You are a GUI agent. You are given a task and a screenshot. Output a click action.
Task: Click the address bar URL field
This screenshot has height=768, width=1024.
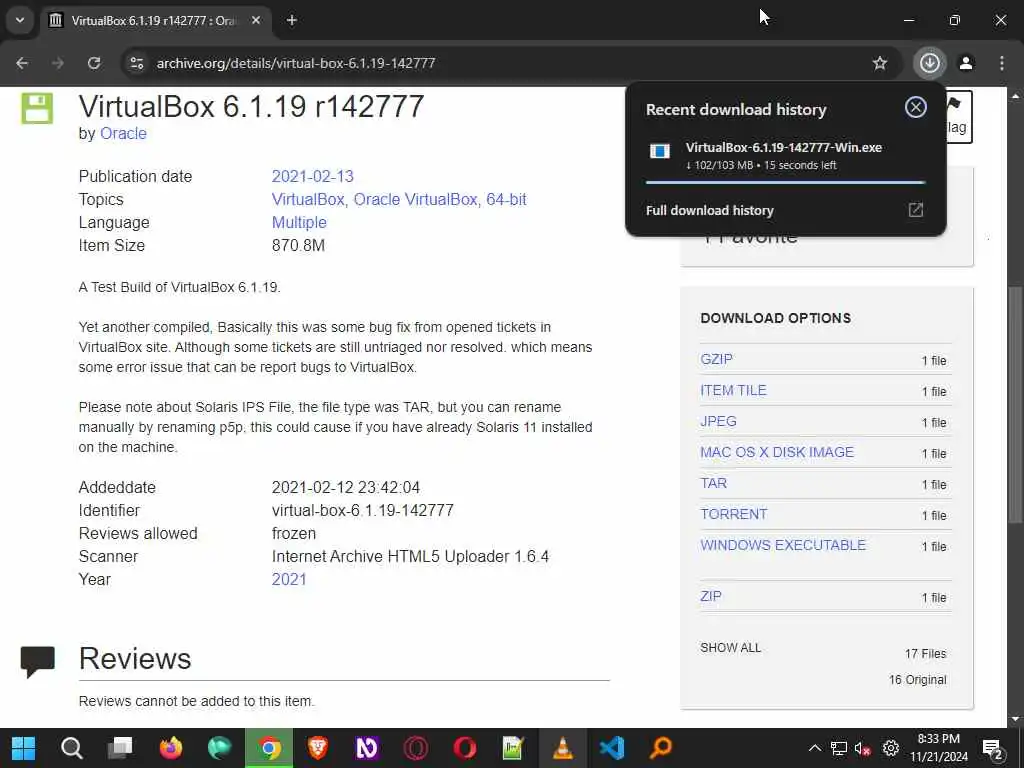(509, 63)
